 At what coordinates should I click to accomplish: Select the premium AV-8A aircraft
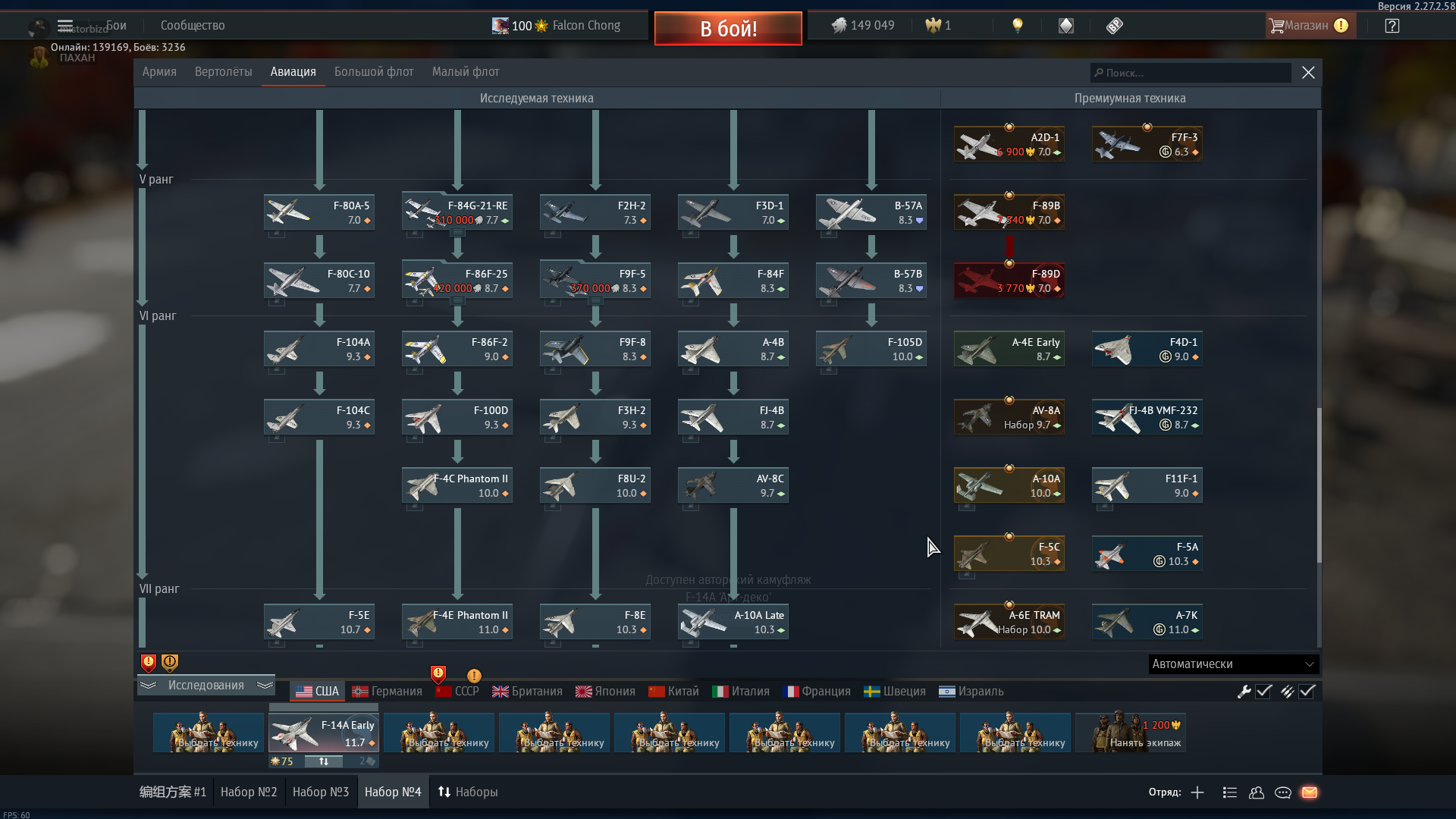click(x=1009, y=417)
